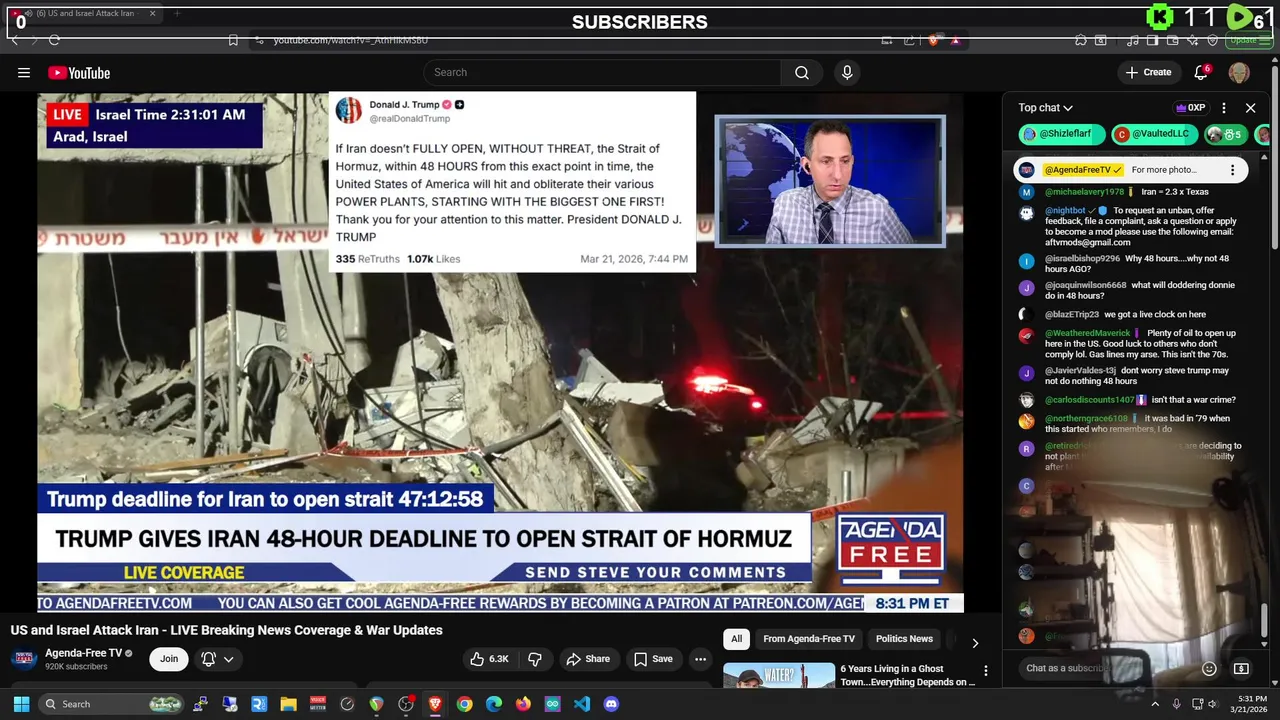1280x720 pixels.
Task: Select Politics News chip
Action: tap(904, 639)
